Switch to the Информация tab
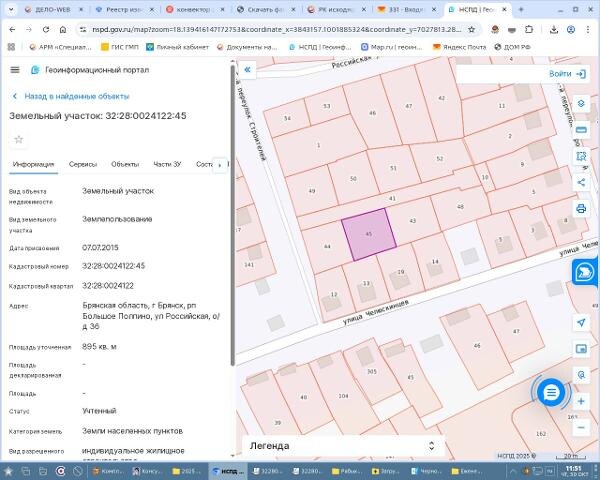 pyautogui.click(x=33, y=164)
